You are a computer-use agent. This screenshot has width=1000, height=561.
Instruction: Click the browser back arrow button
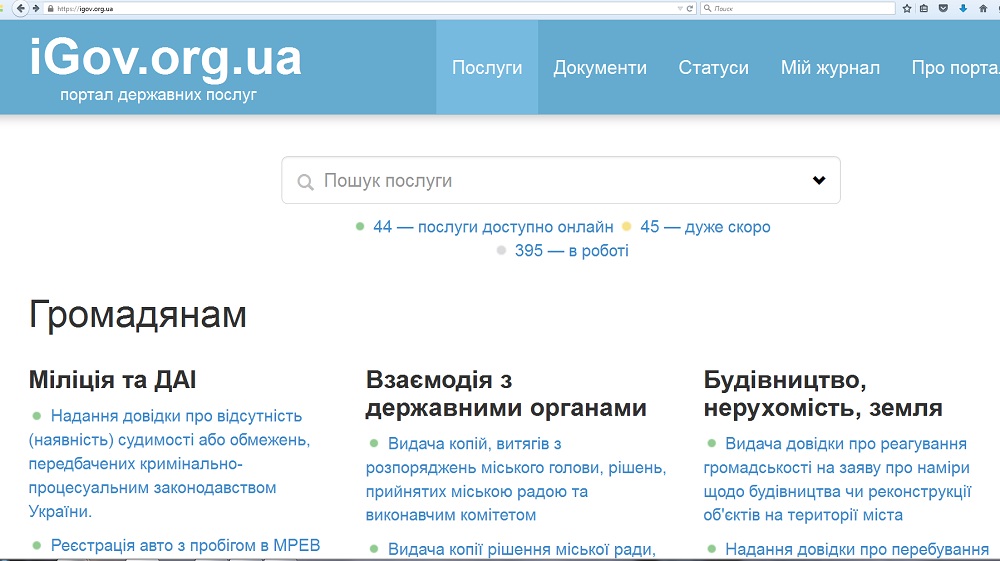(22, 8)
